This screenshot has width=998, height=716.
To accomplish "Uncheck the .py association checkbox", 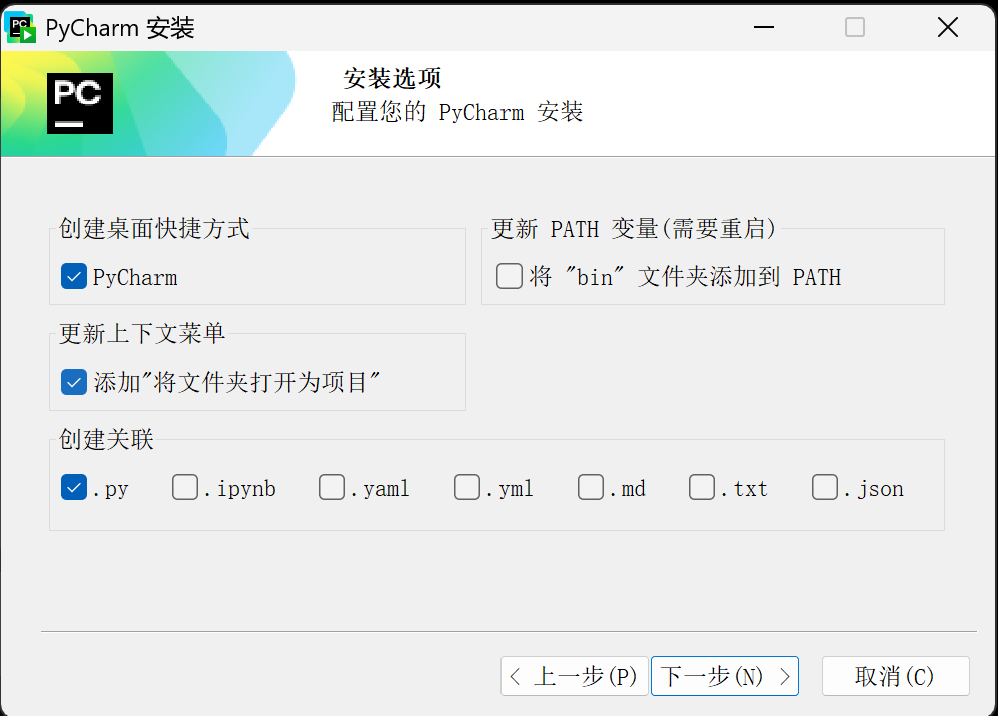I will (74, 488).
